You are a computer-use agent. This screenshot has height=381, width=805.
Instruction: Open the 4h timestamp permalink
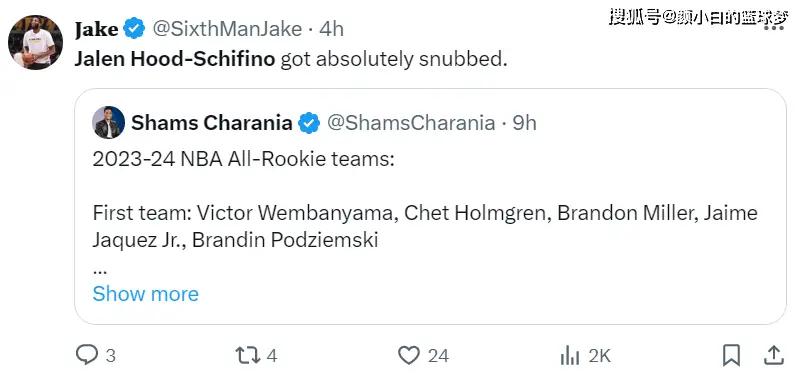coord(331,29)
